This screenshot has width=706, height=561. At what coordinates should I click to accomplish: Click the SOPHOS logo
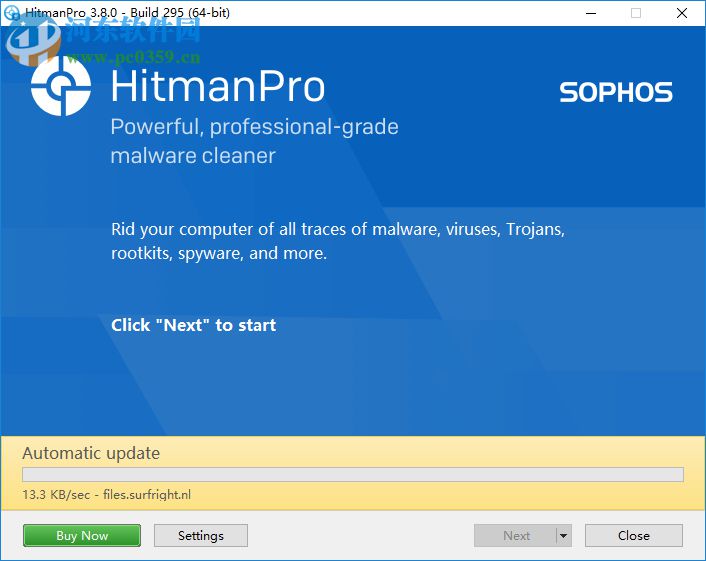click(x=615, y=92)
